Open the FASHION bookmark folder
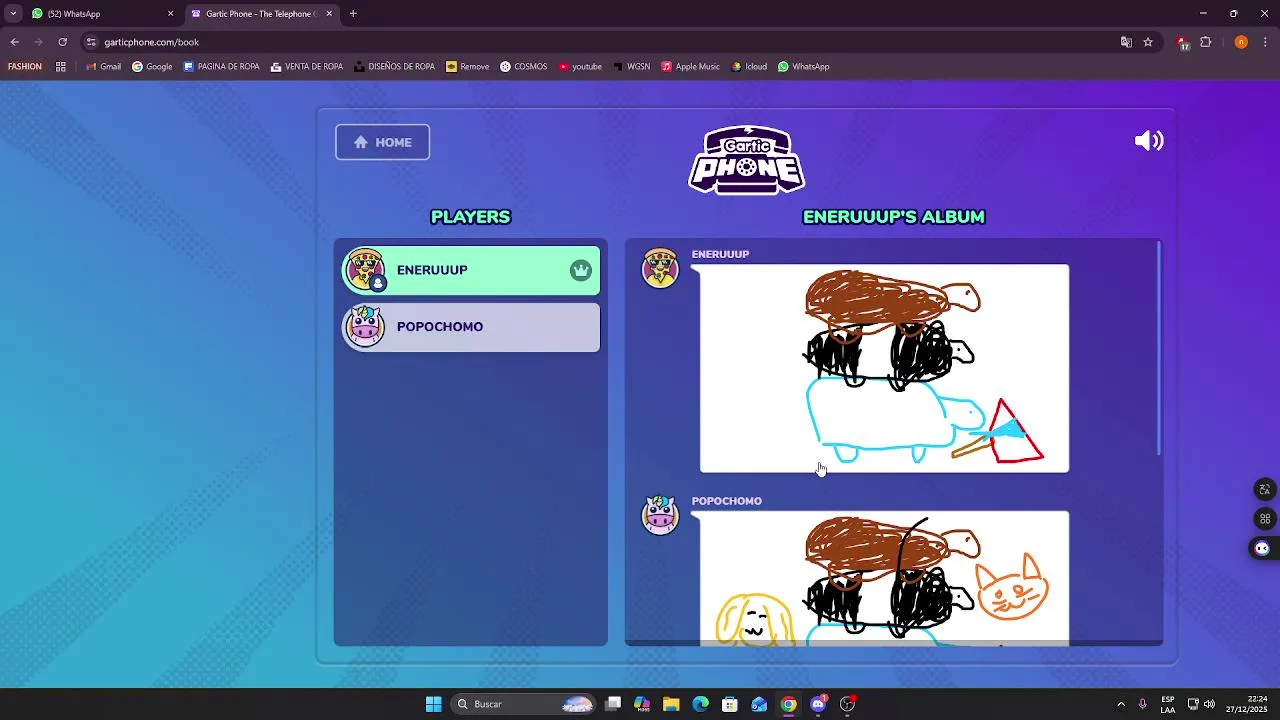Image resolution: width=1280 pixels, height=720 pixels. coord(25,67)
